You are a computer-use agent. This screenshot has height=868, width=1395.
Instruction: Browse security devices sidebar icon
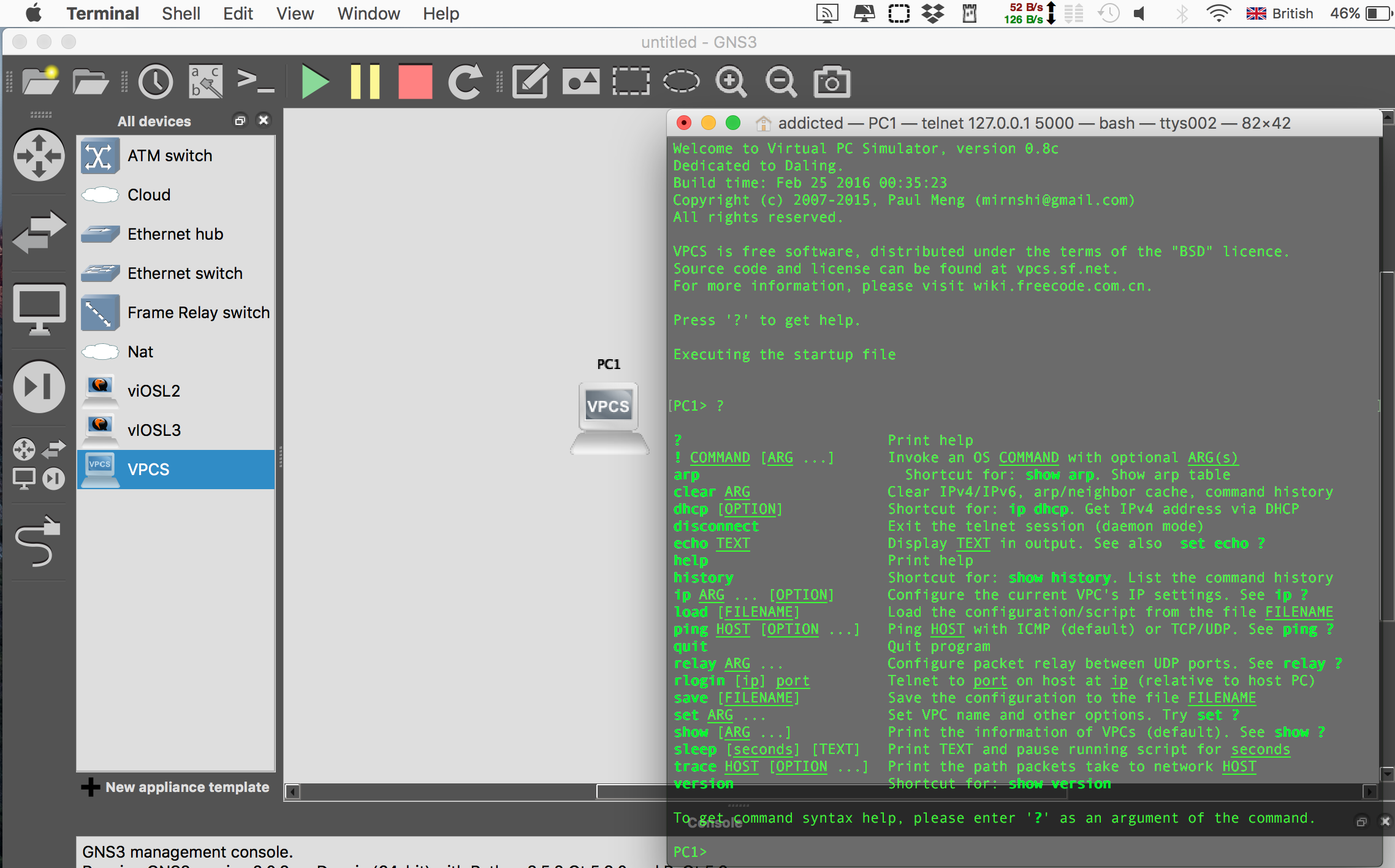tap(39, 387)
